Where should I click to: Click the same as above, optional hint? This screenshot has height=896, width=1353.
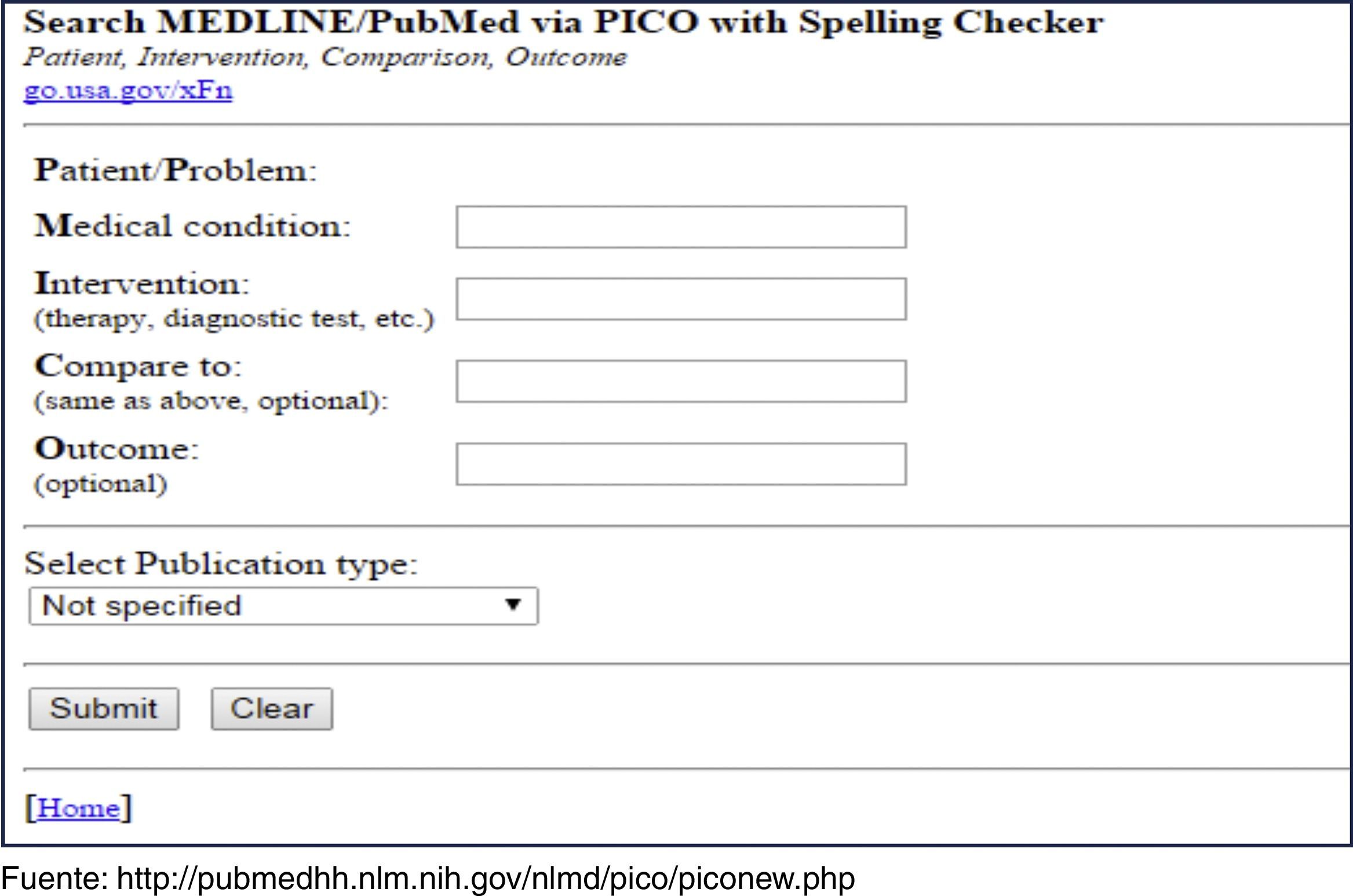pos(211,401)
